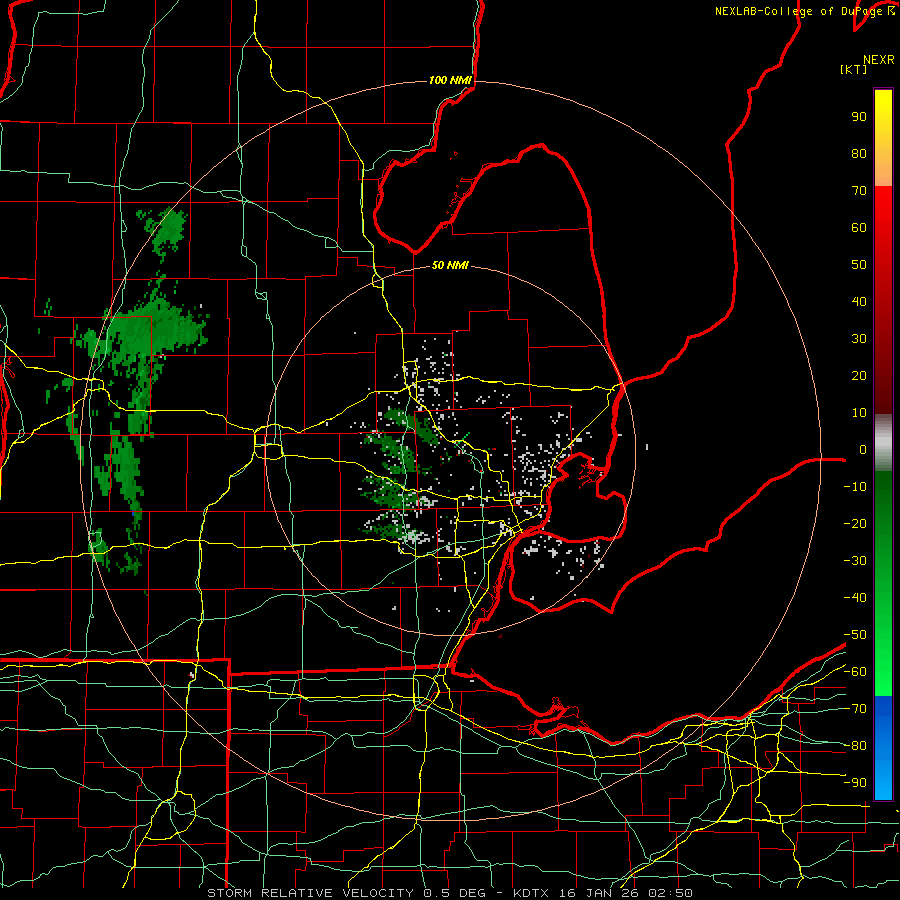The width and height of the screenshot is (900, 900).
Task: Click the positive 30 scale value
Action: tap(859, 339)
